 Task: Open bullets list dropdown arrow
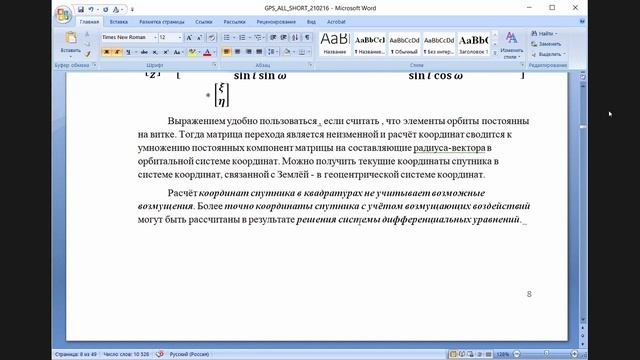234,38
